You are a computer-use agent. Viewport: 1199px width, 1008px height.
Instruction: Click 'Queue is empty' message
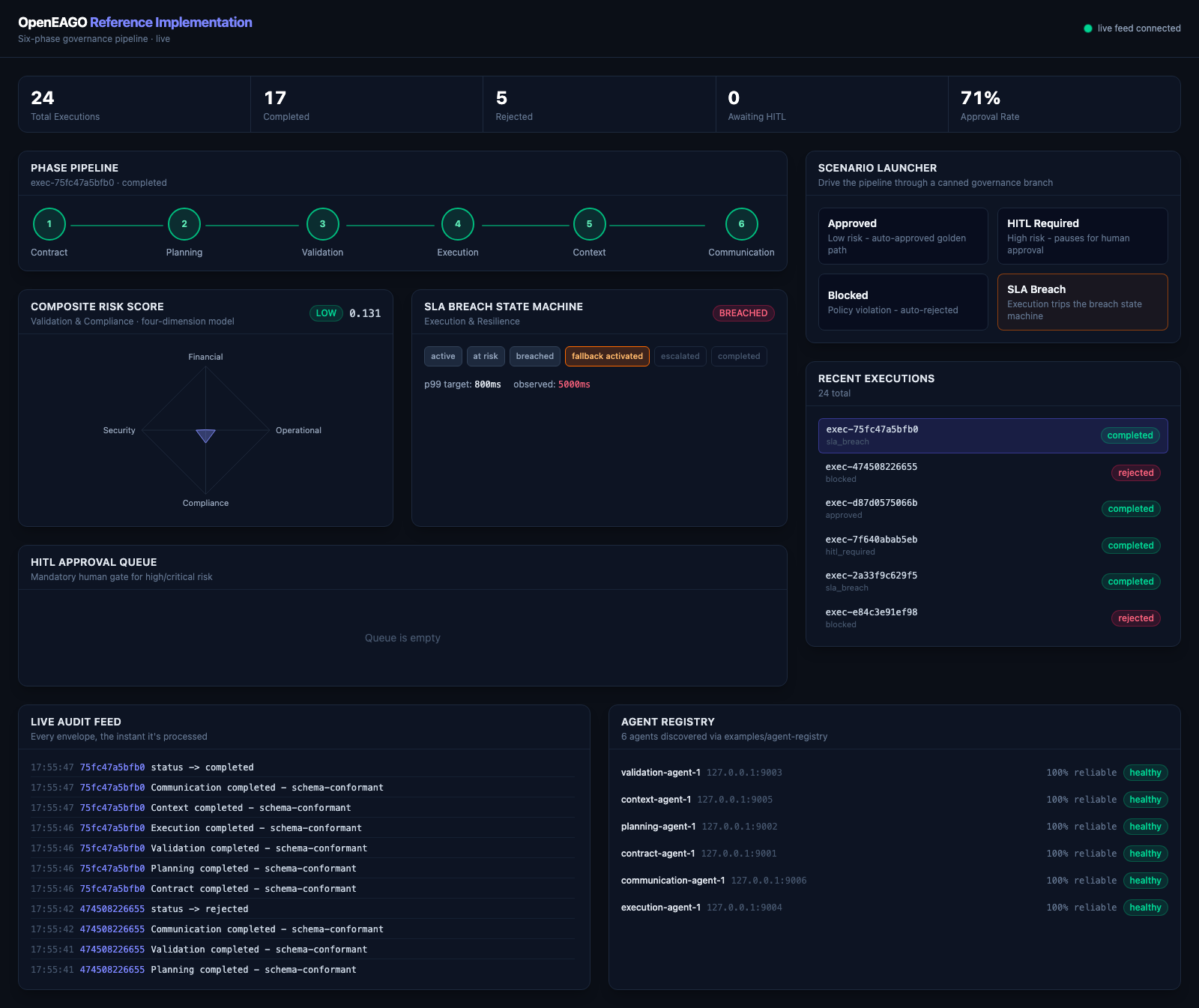tap(402, 638)
